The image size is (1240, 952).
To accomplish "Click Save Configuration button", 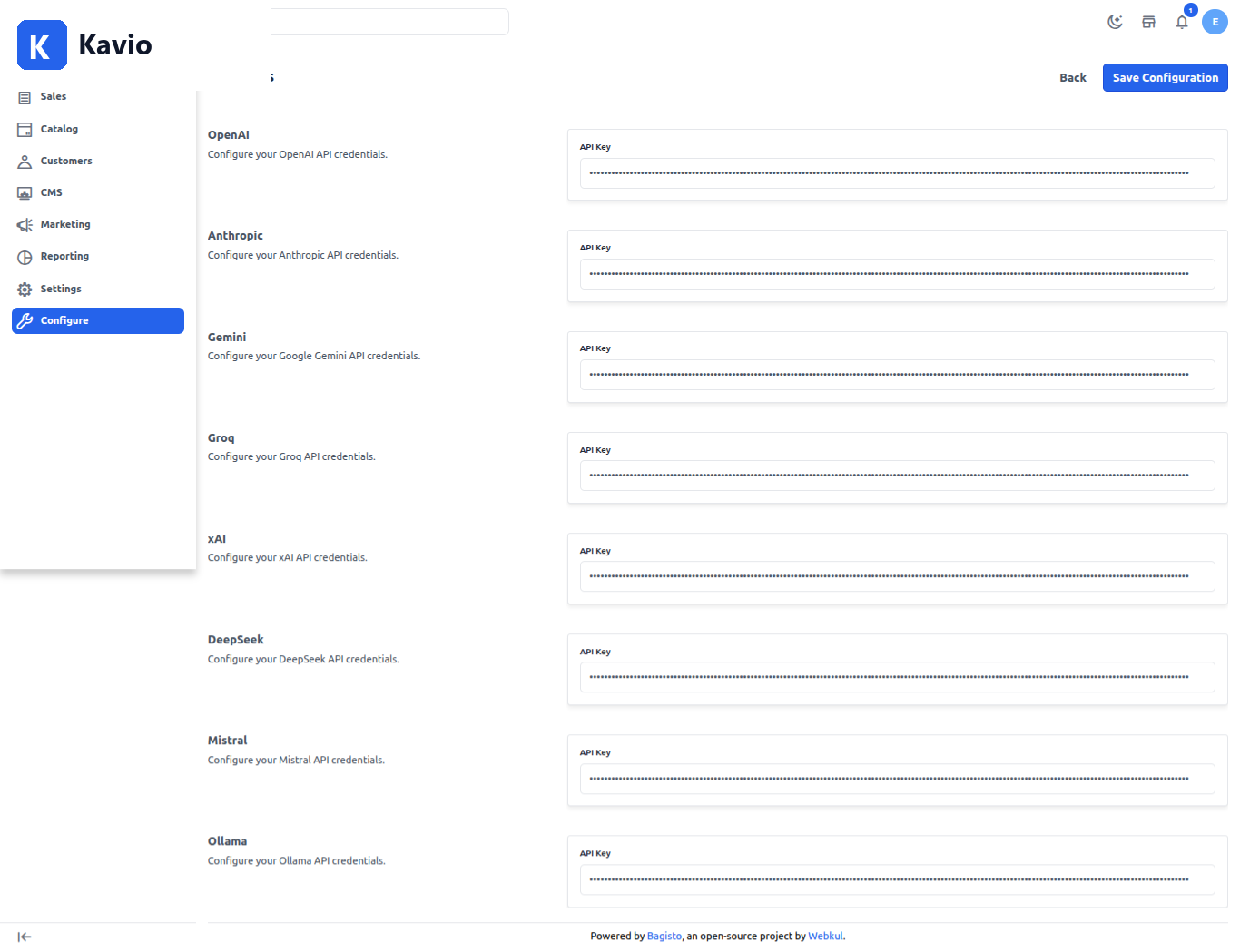I will (1166, 77).
